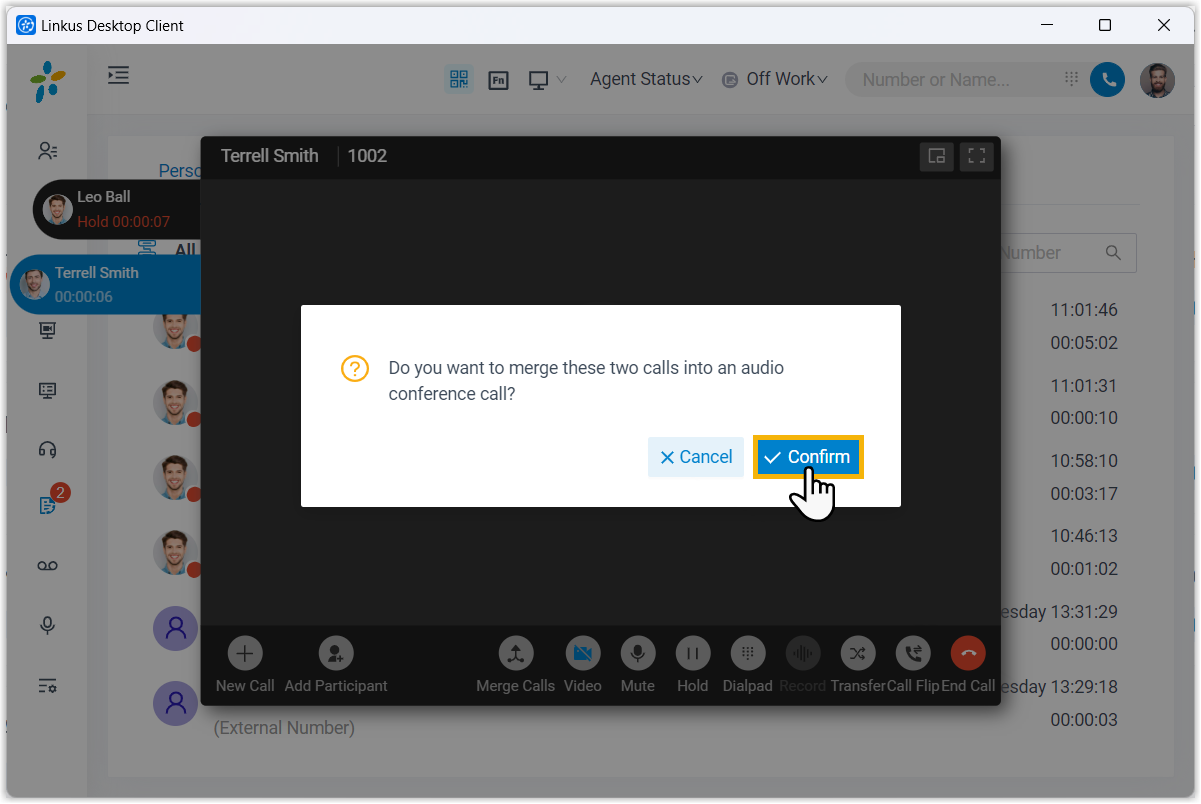Image resolution: width=1201 pixels, height=804 pixels.
Task: Open the operator panel sidebar icon
Action: point(47,390)
